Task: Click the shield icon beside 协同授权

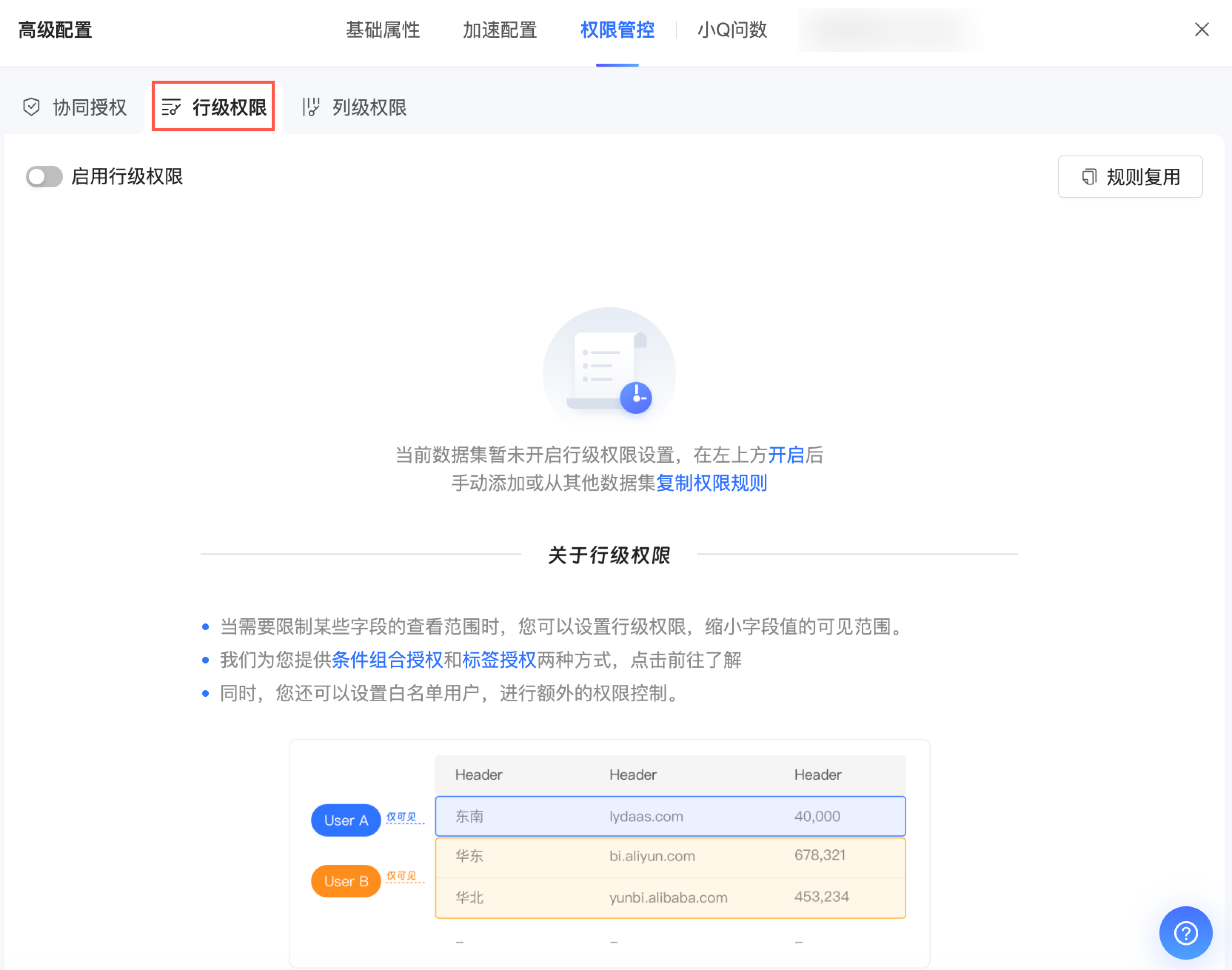Action: pos(31,107)
